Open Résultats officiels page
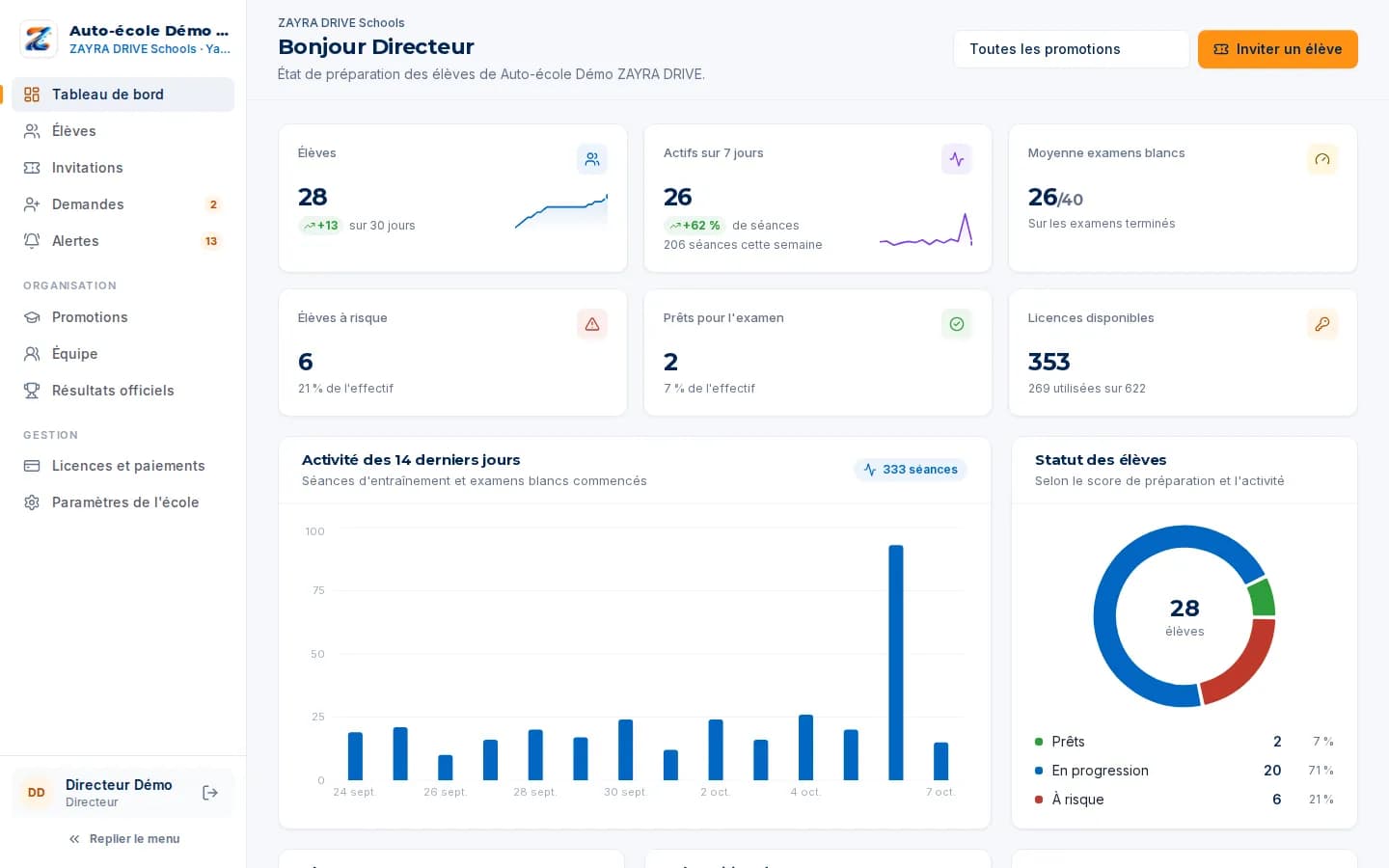 pos(123,391)
